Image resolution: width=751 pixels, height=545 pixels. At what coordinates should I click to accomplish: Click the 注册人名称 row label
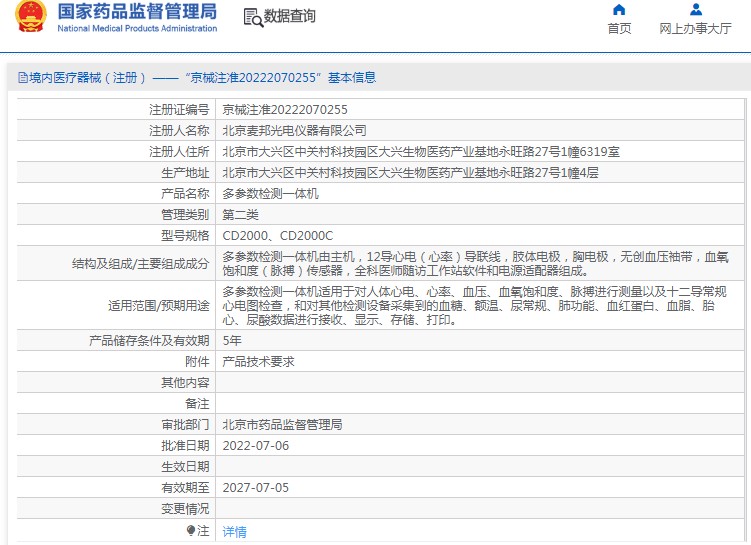pyautogui.click(x=179, y=130)
